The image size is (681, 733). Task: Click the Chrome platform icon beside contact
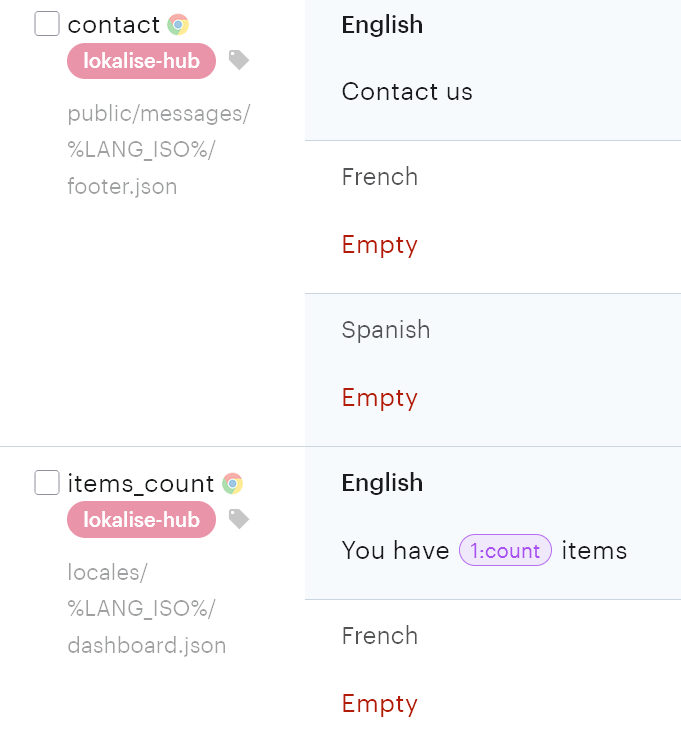click(x=178, y=25)
